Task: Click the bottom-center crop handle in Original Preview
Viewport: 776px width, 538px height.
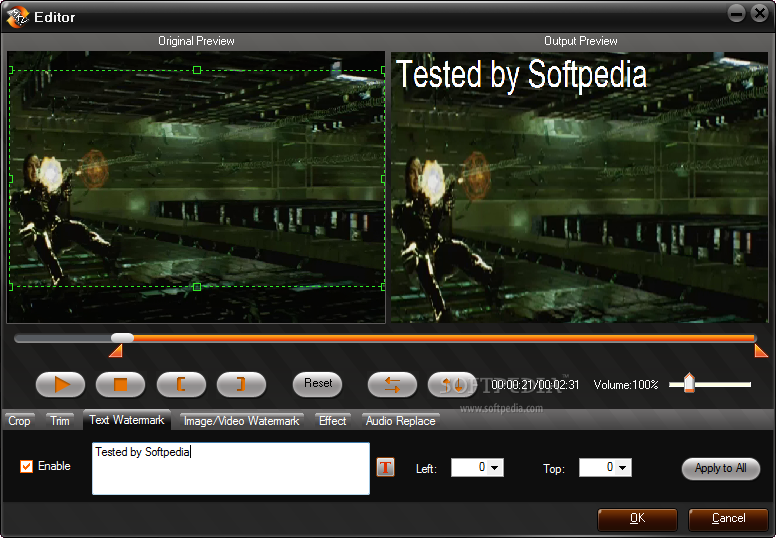Action: tap(197, 287)
